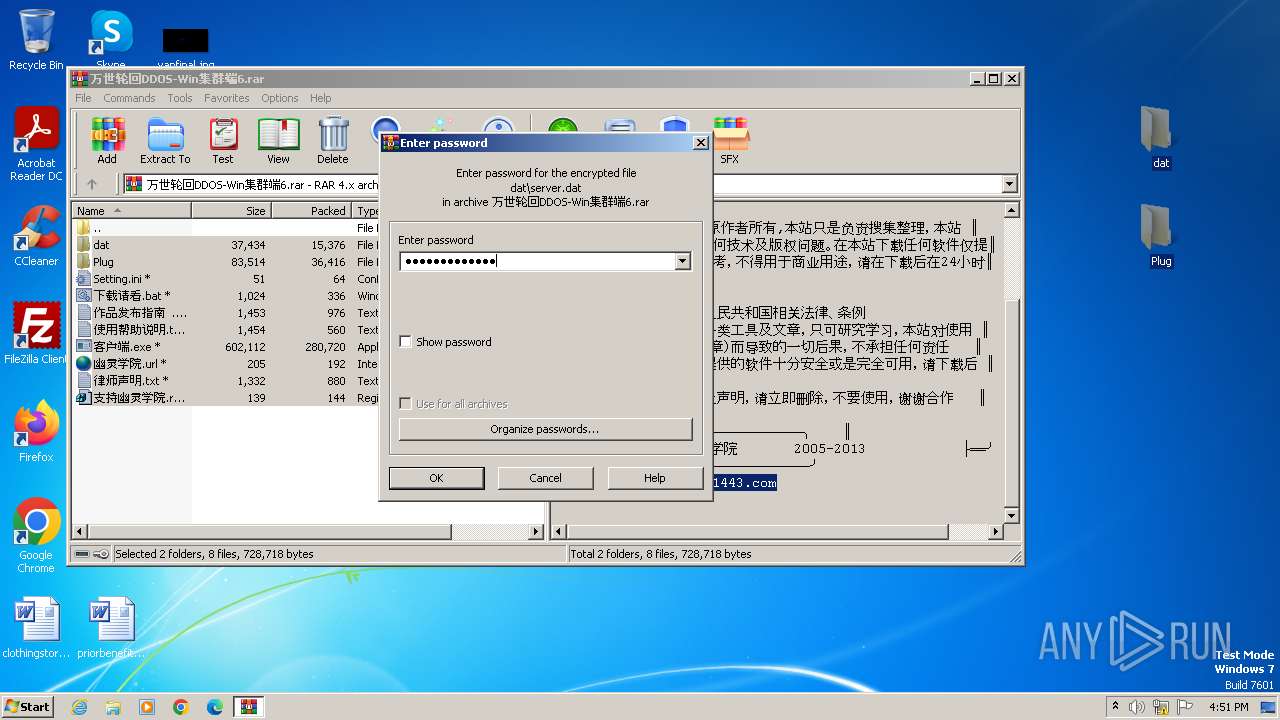Open the password history dropdown arrow
This screenshot has height=720, width=1280.
(x=683, y=262)
